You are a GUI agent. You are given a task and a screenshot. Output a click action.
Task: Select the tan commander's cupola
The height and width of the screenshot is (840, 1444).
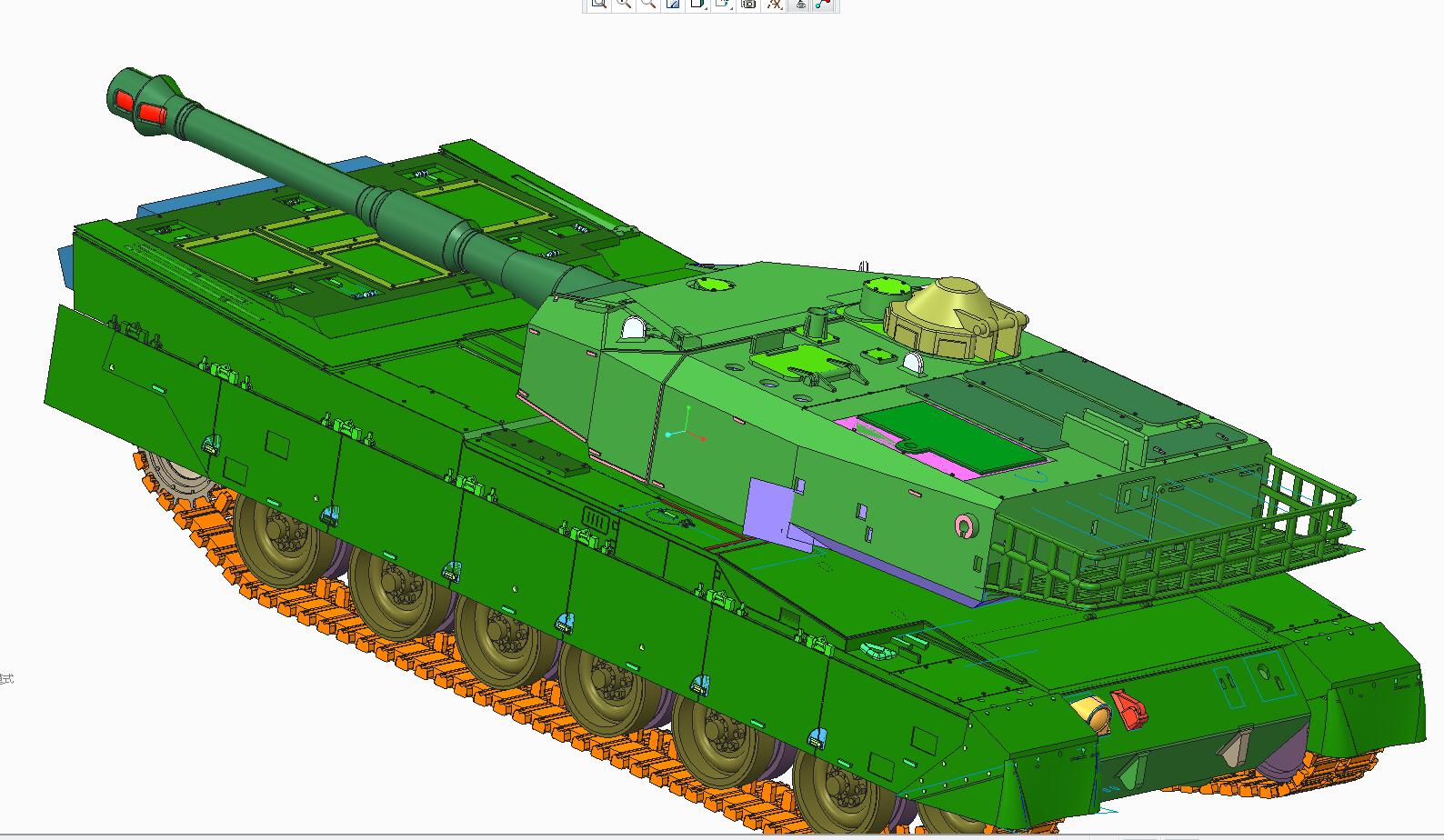955,317
